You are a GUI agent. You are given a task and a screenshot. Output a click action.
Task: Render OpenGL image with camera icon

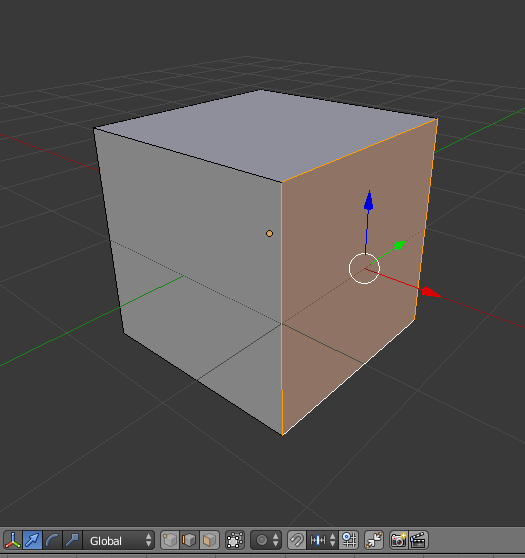pos(399,540)
